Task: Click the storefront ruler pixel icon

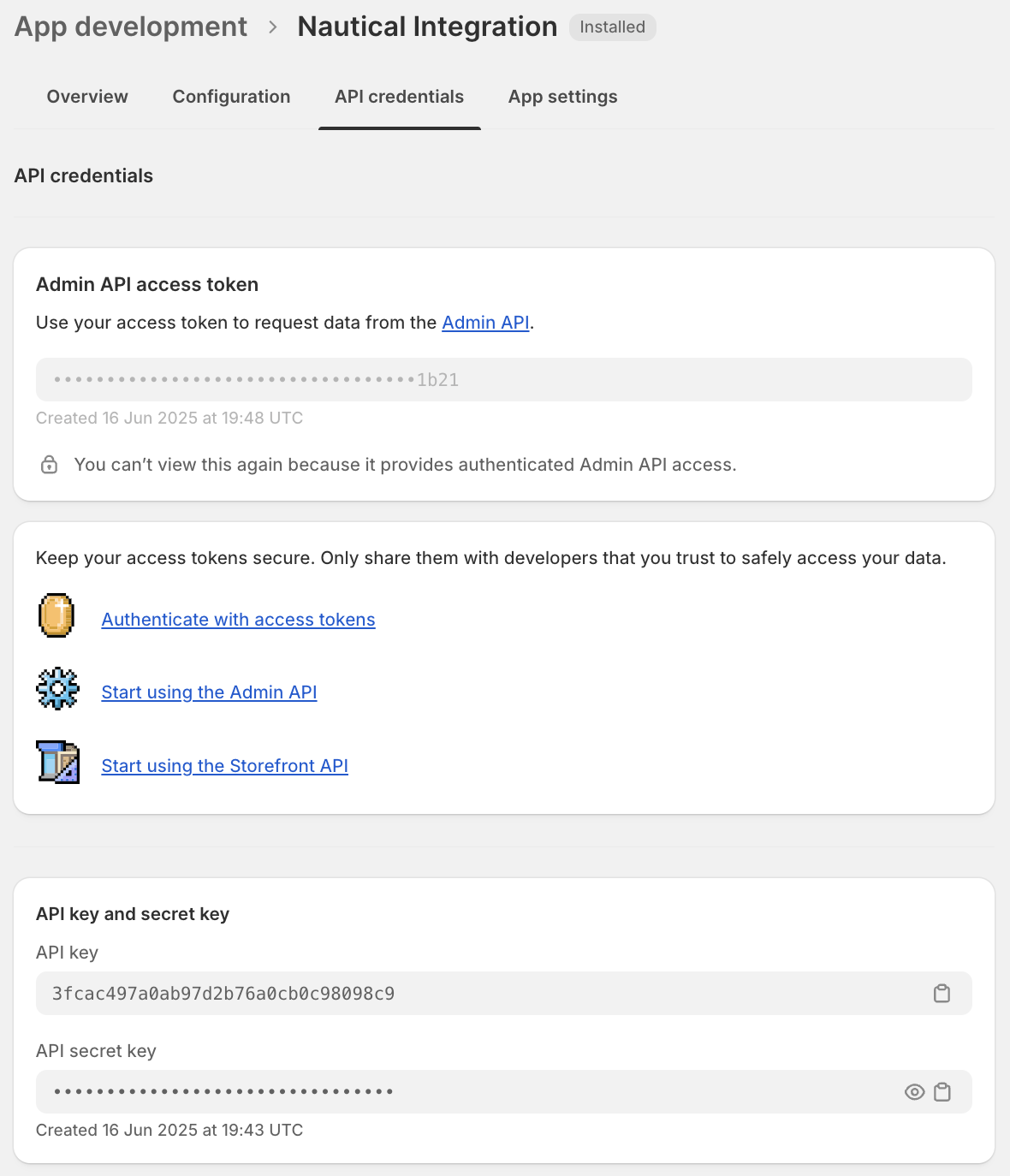Action: click(57, 763)
